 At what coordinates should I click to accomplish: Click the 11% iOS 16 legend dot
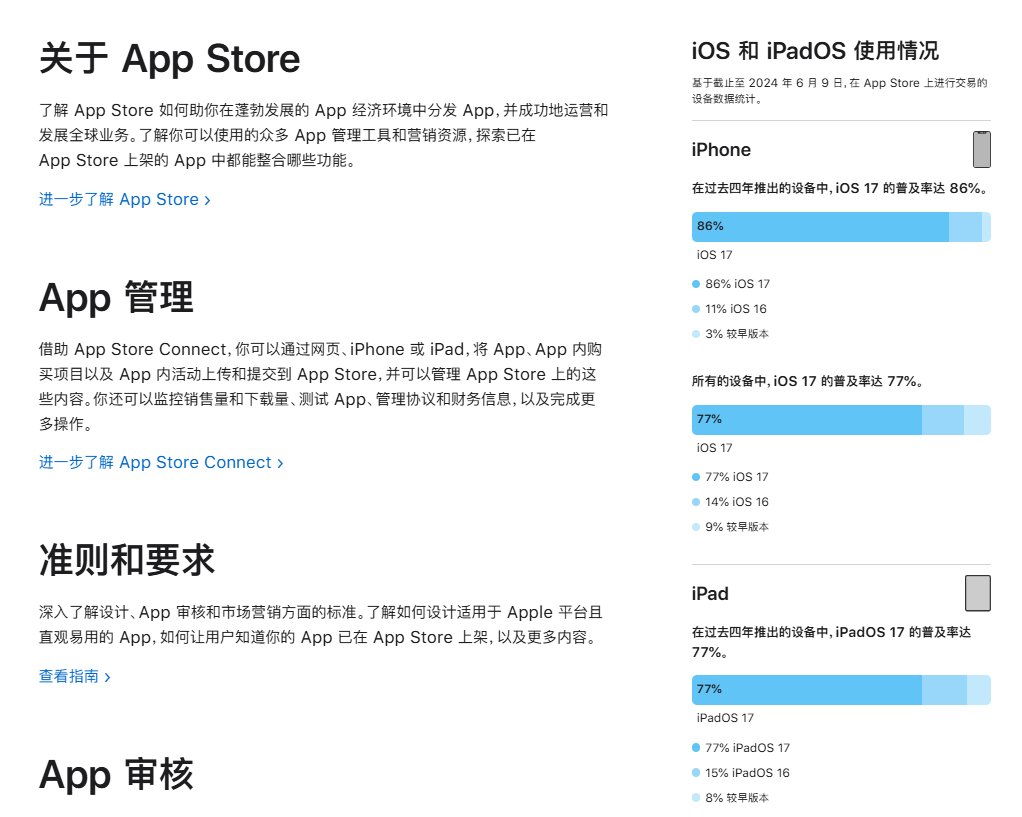696,309
